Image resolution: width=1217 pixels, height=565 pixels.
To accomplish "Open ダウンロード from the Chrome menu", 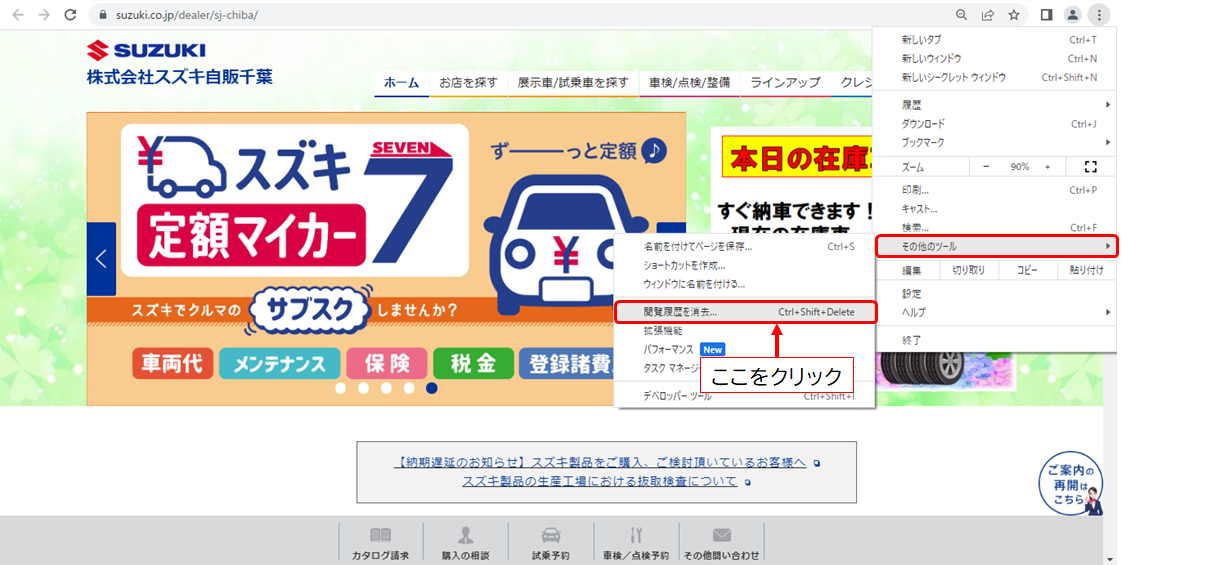I will point(995,123).
